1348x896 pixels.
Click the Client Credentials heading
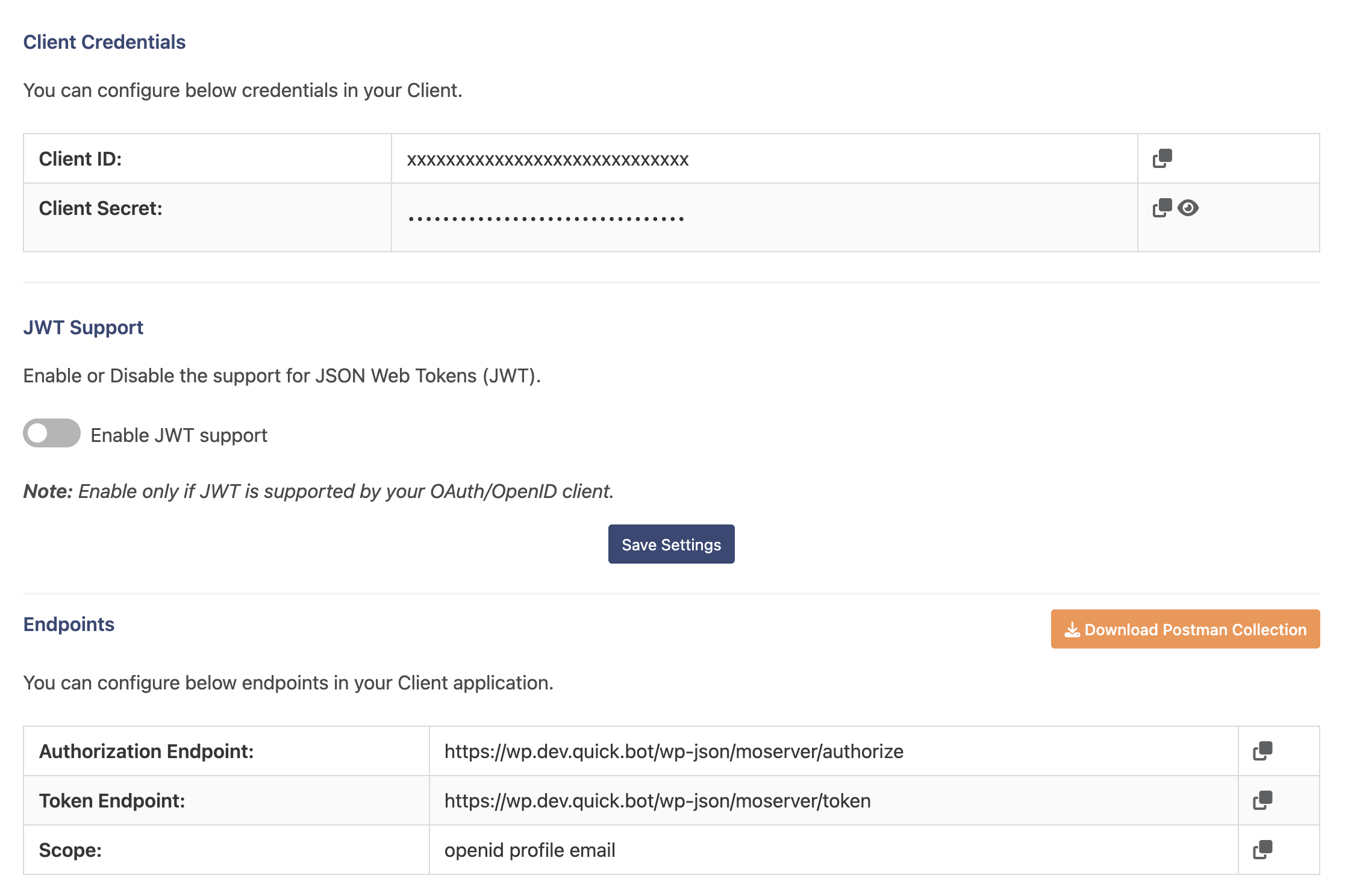pos(104,42)
